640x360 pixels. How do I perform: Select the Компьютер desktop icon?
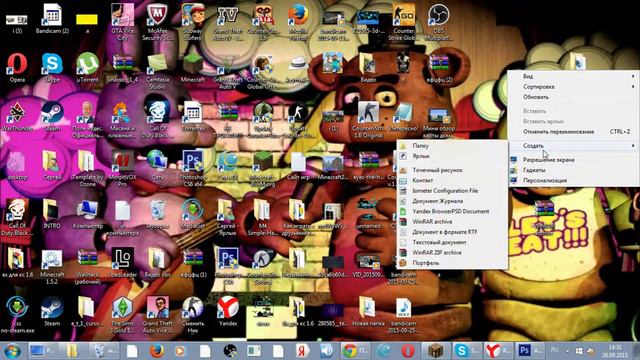click(87, 214)
